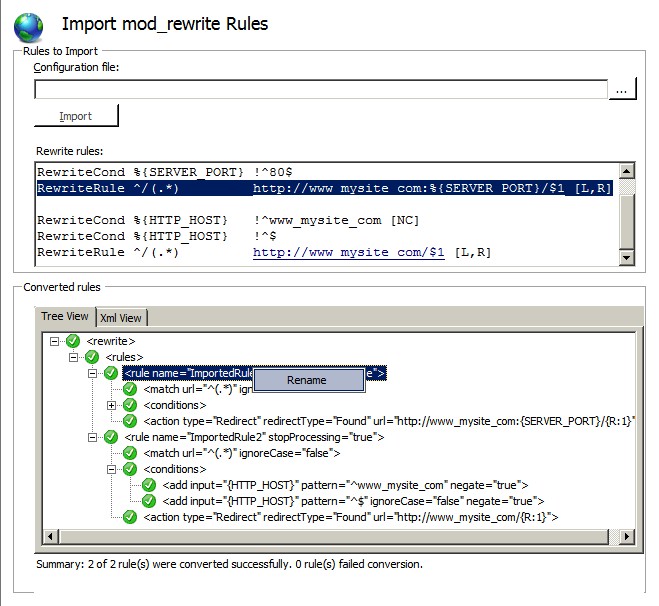Click check icon next to HTTP_HOST www_mysite_com condition
Image resolution: width=659 pixels, height=606 pixels.
[149, 485]
